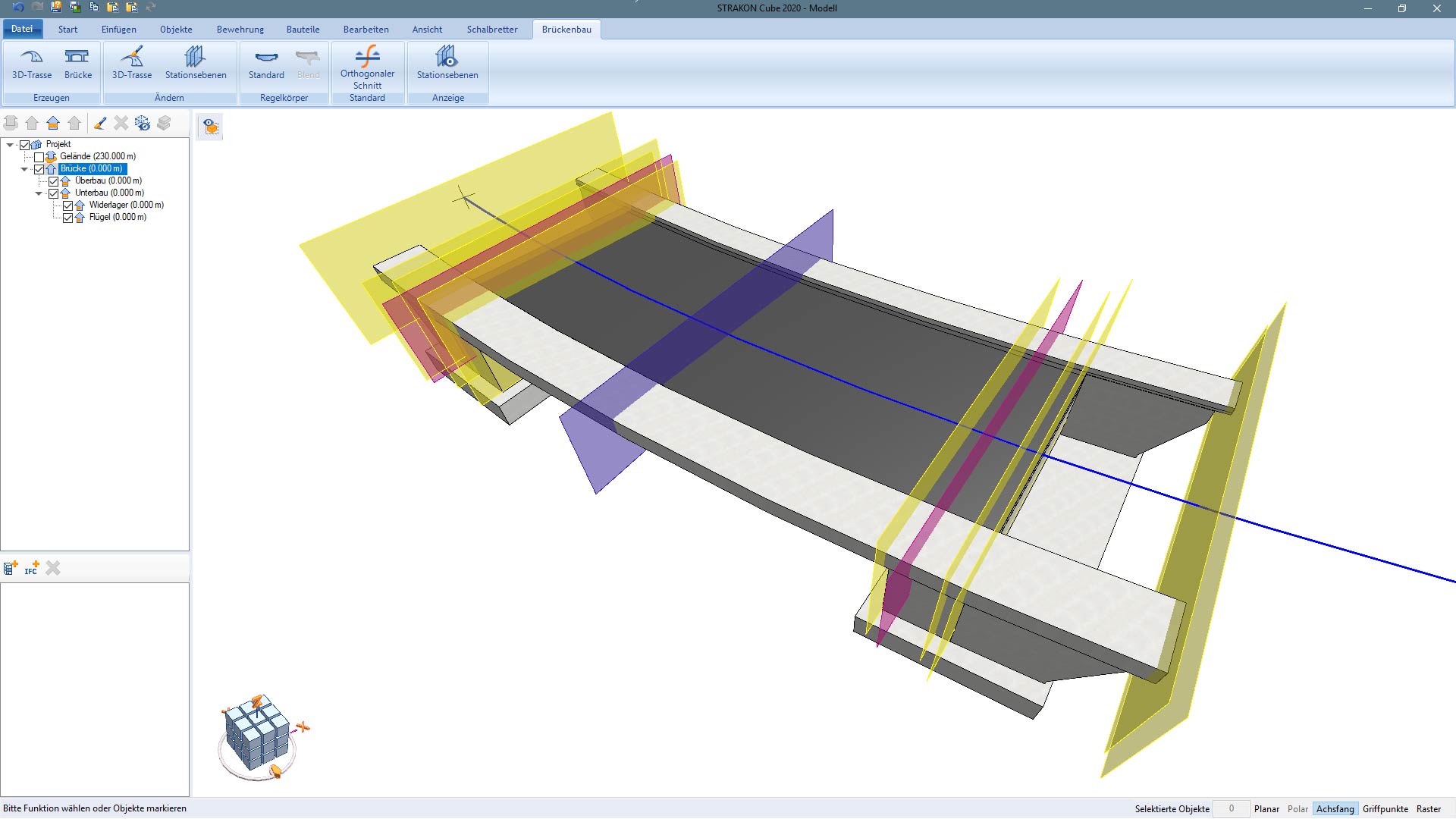Viewport: 1456px width, 819px height.
Task: Create a Brücke from the Erzeugen group
Action: point(77,64)
